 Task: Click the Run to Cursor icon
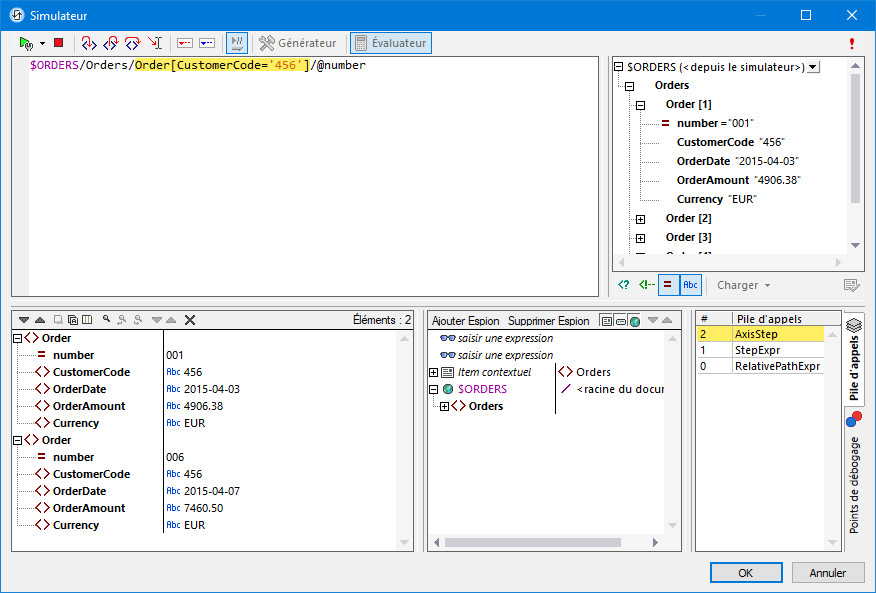click(x=155, y=43)
